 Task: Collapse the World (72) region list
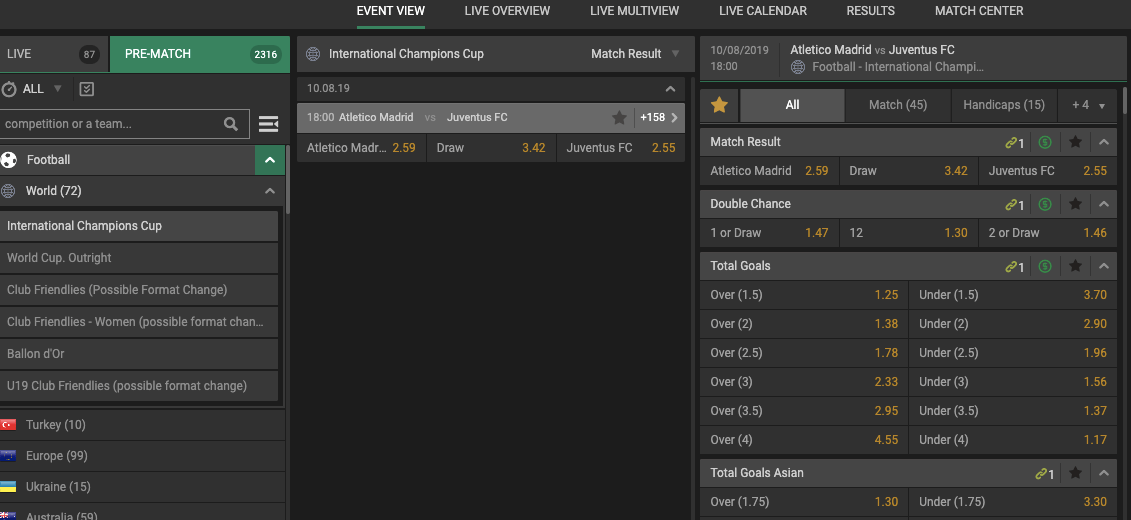(x=270, y=191)
